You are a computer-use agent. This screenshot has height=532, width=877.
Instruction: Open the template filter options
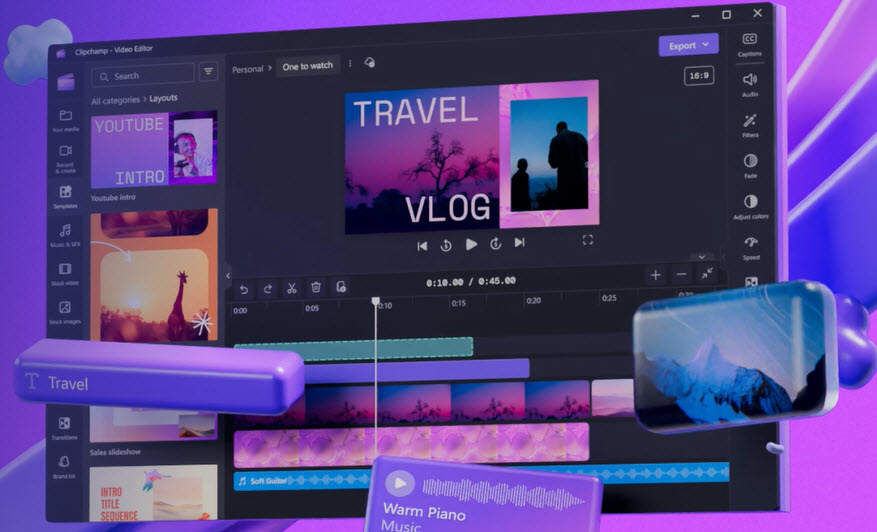(208, 72)
